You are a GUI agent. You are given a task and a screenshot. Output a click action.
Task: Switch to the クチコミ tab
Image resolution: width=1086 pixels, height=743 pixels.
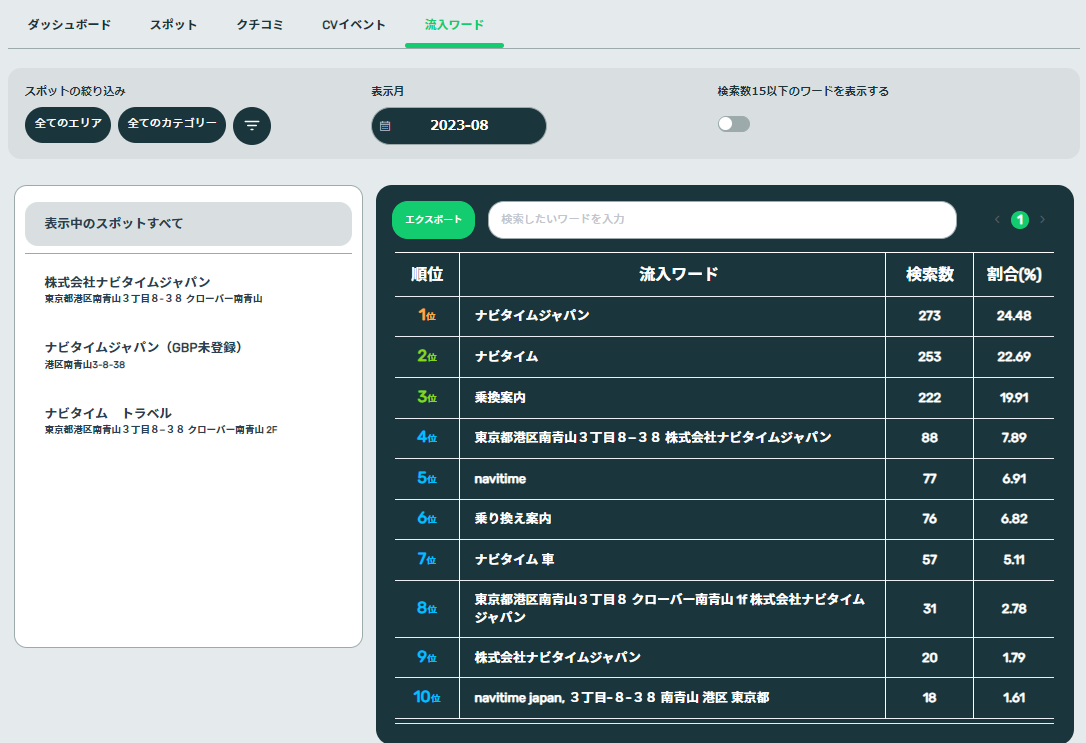pyautogui.click(x=260, y=25)
